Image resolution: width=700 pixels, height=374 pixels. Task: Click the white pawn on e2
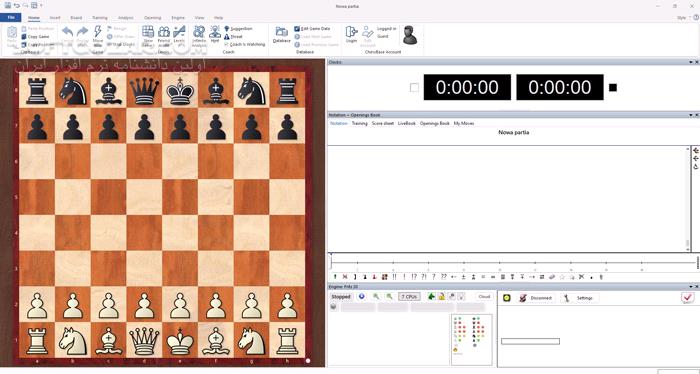pyautogui.click(x=180, y=305)
